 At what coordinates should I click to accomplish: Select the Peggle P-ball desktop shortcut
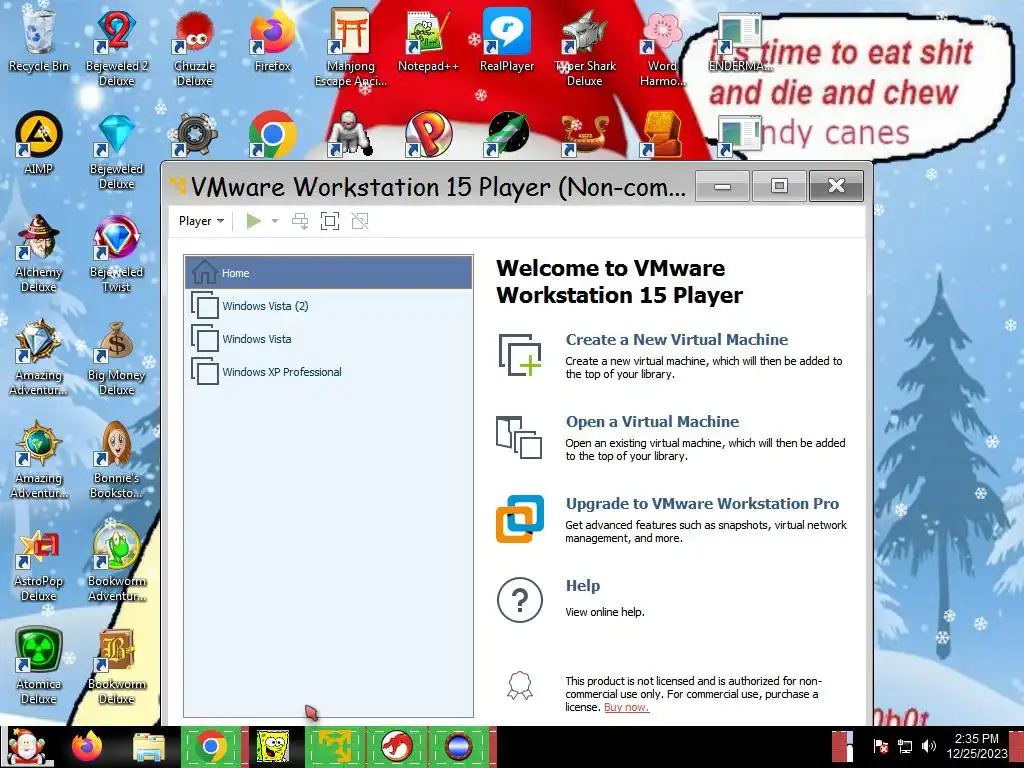pos(428,135)
